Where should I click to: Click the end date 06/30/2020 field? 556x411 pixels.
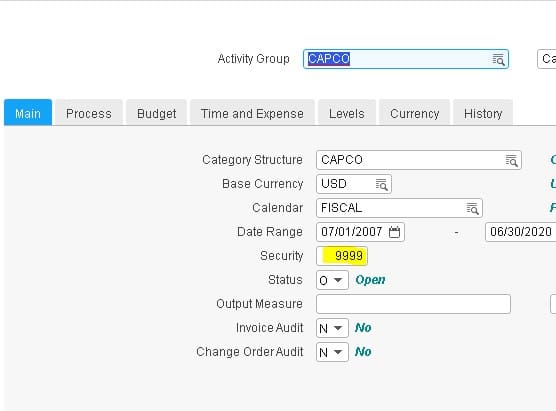coord(521,232)
